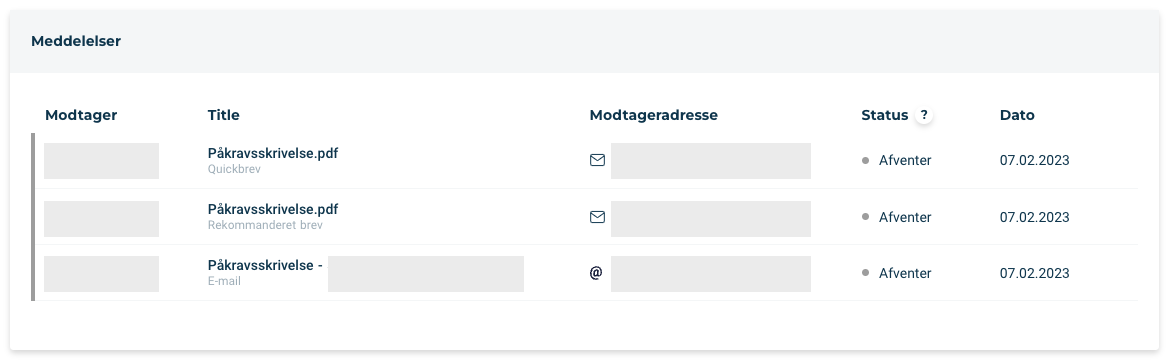Click the Afventer status in the Quickbrev row
The height and width of the screenshot is (362, 1169).
point(905,160)
